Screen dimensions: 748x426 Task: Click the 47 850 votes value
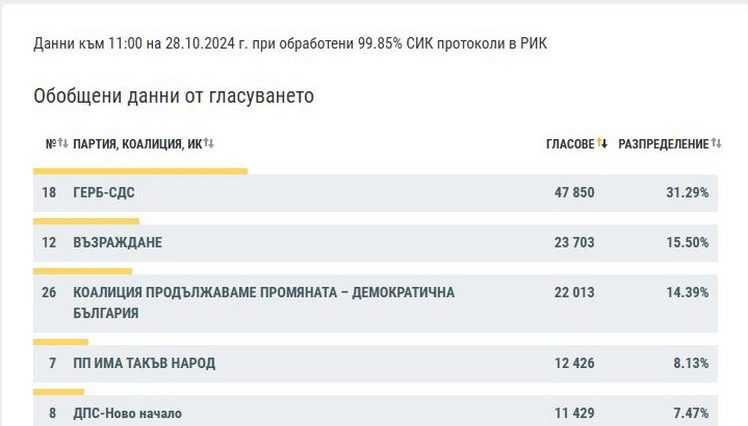(574, 192)
